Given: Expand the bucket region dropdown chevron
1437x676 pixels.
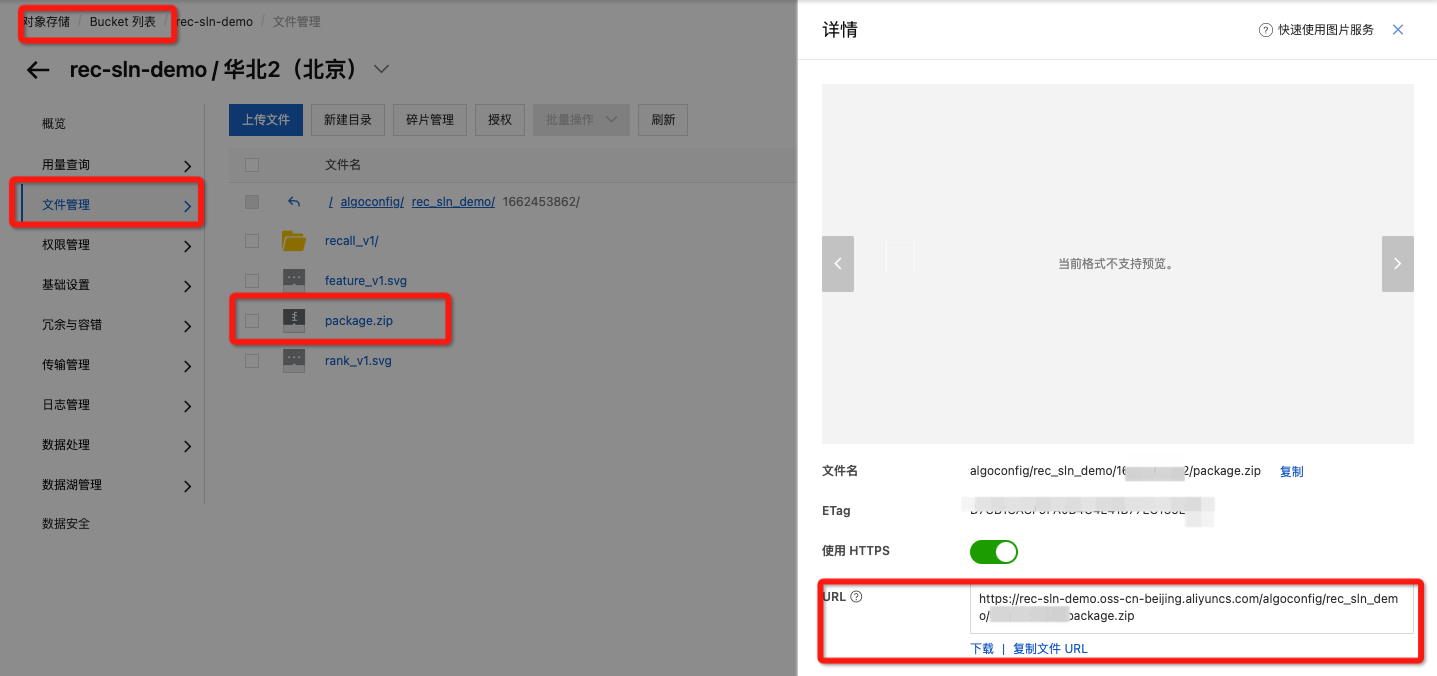Looking at the screenshot, I should click(380, 70).
